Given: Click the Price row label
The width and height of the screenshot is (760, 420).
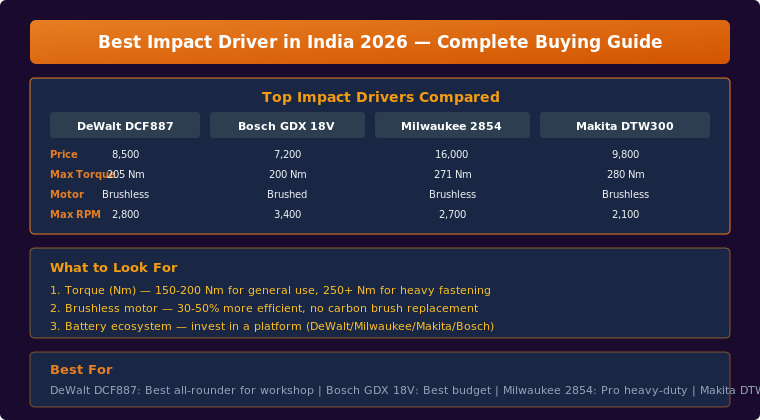Looking at the screenshot, I should click(x=63, y=155).
